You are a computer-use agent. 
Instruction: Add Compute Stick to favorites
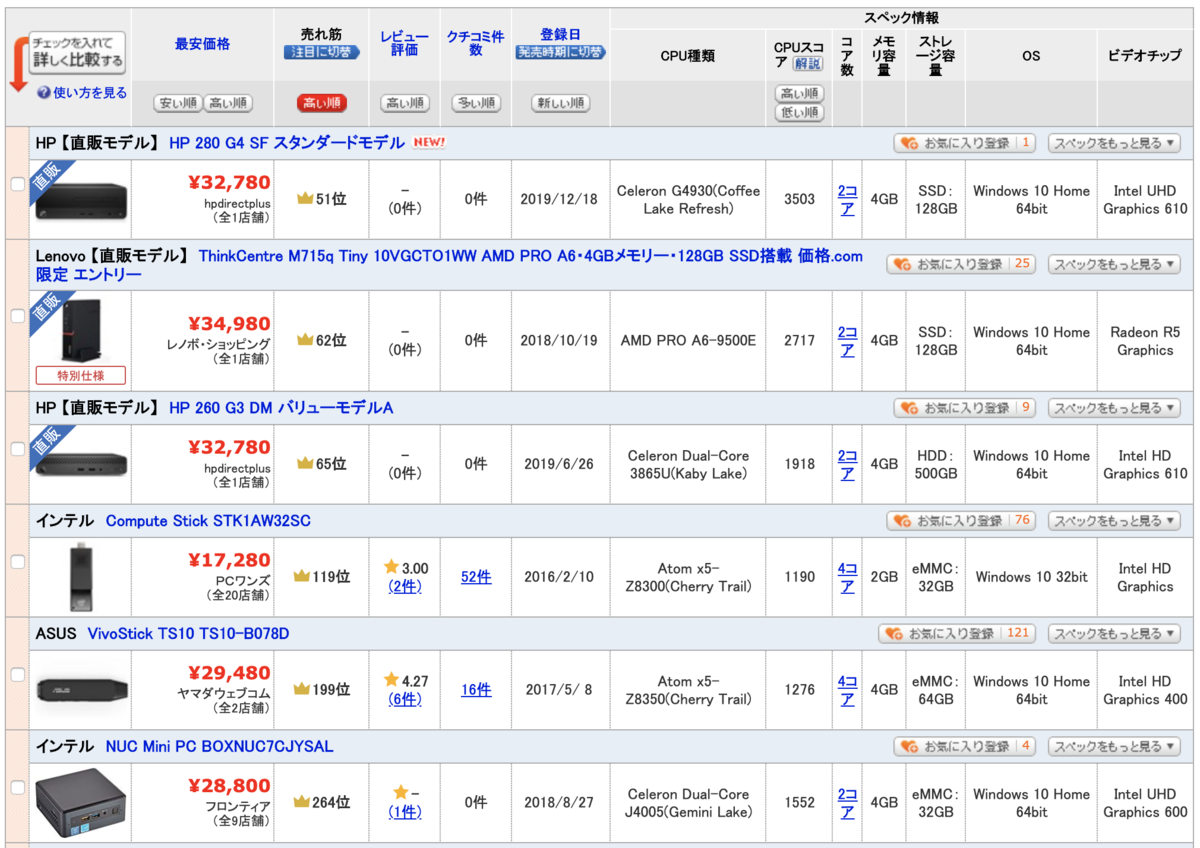point(960,521)
